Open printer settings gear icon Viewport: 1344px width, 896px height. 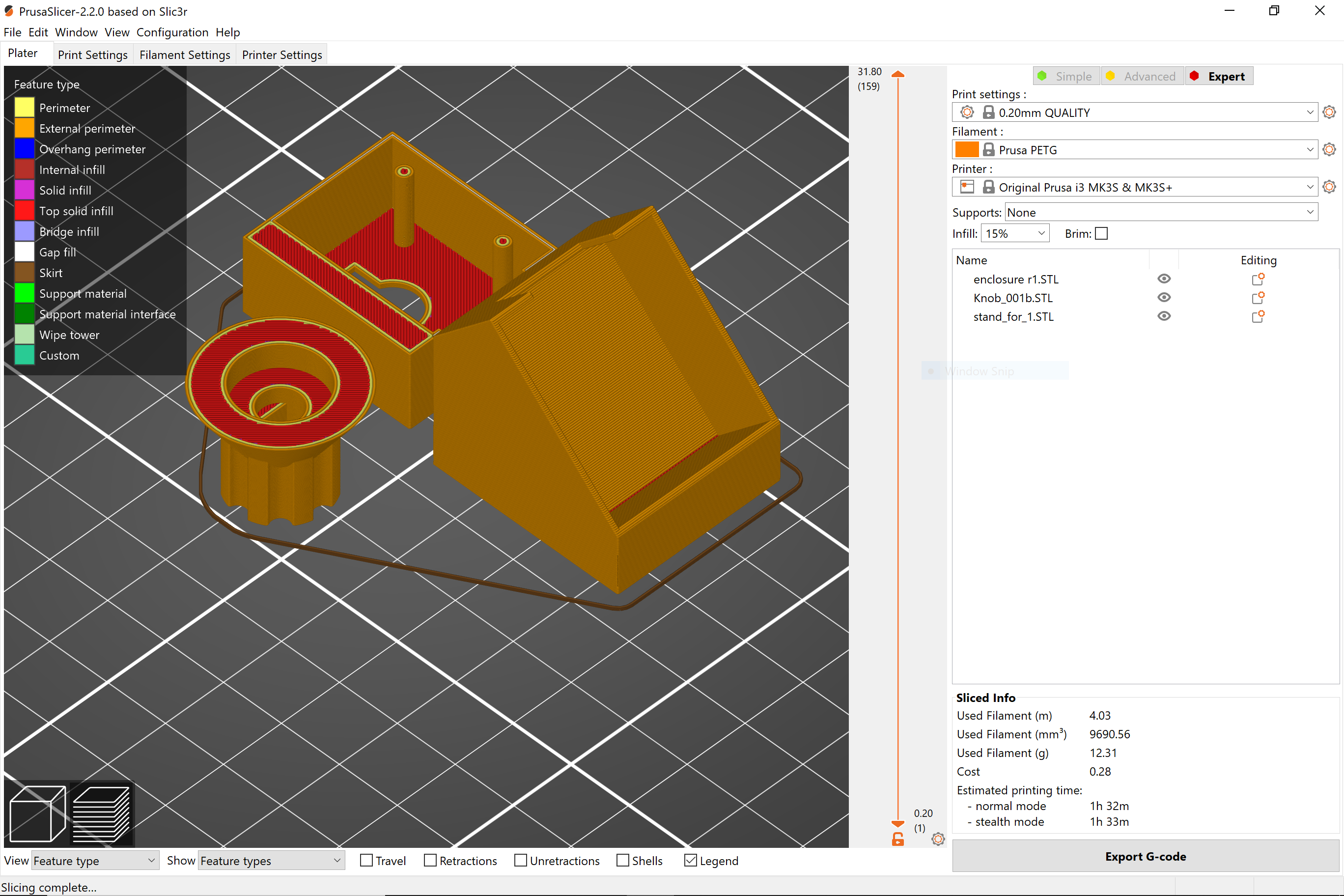pos(1329,186)
